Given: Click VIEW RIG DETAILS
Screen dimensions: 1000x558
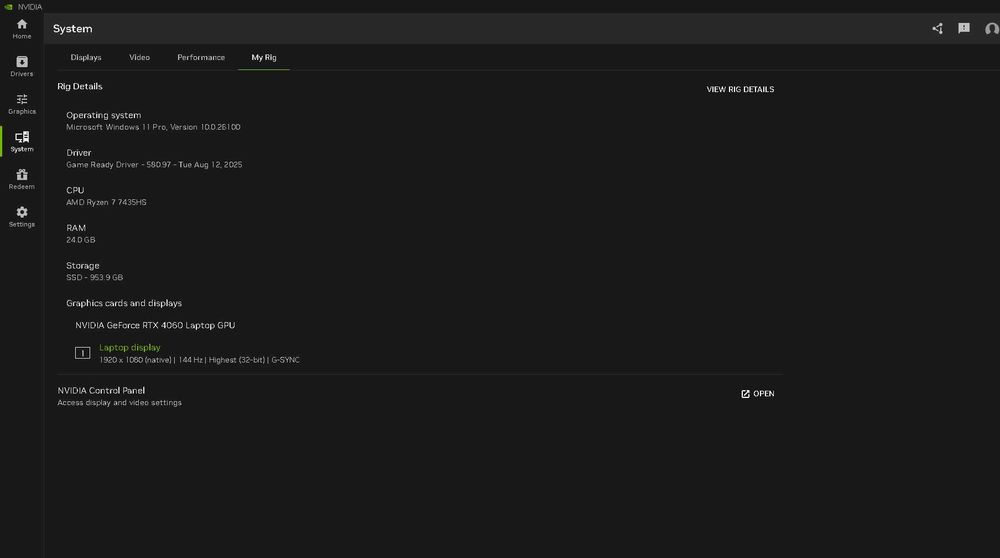Looking at the screenshot, I should pyautogui.click(x=740, y=89).
